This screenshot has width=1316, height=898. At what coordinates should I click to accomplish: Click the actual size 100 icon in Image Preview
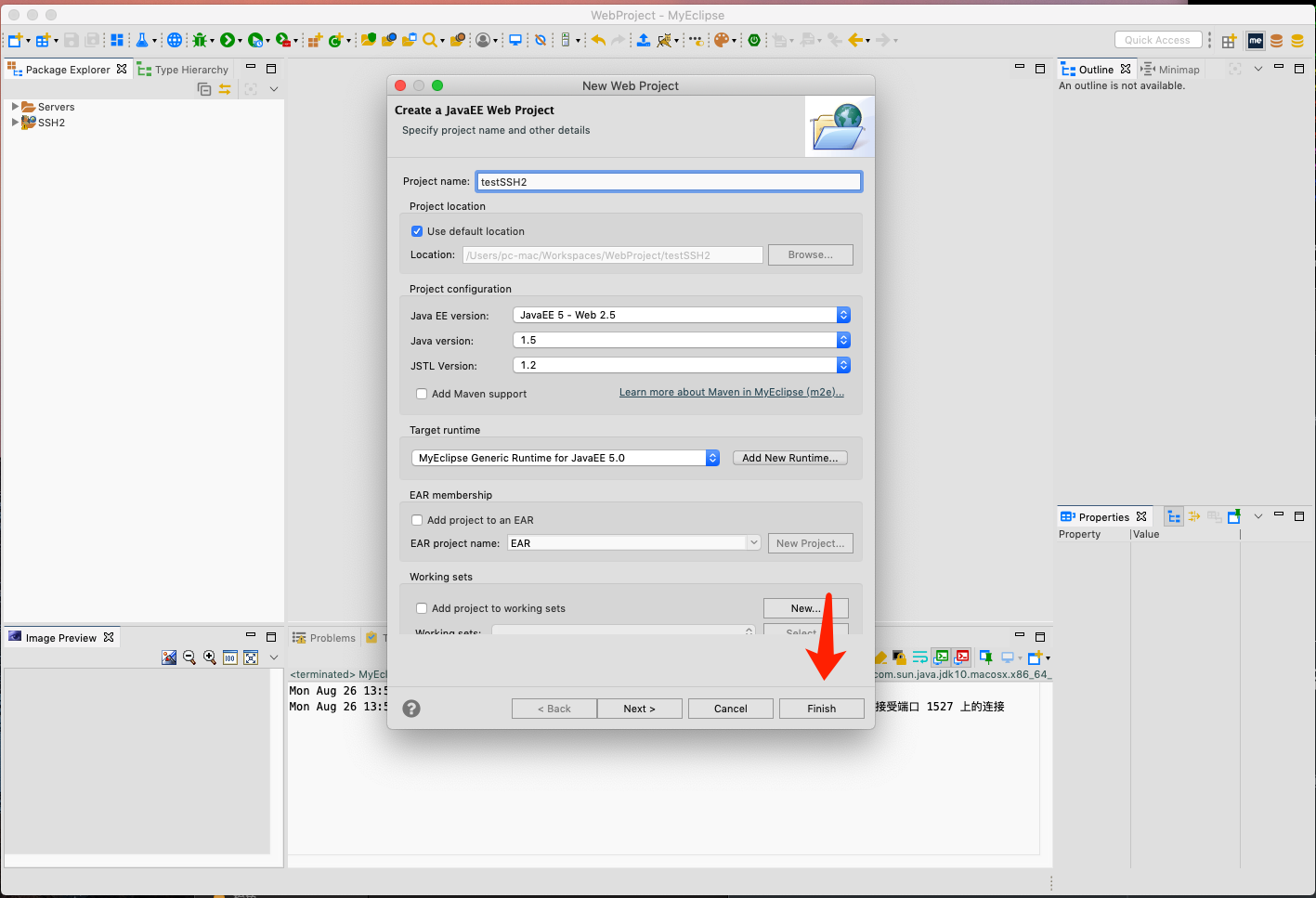(x=229, y=657)
